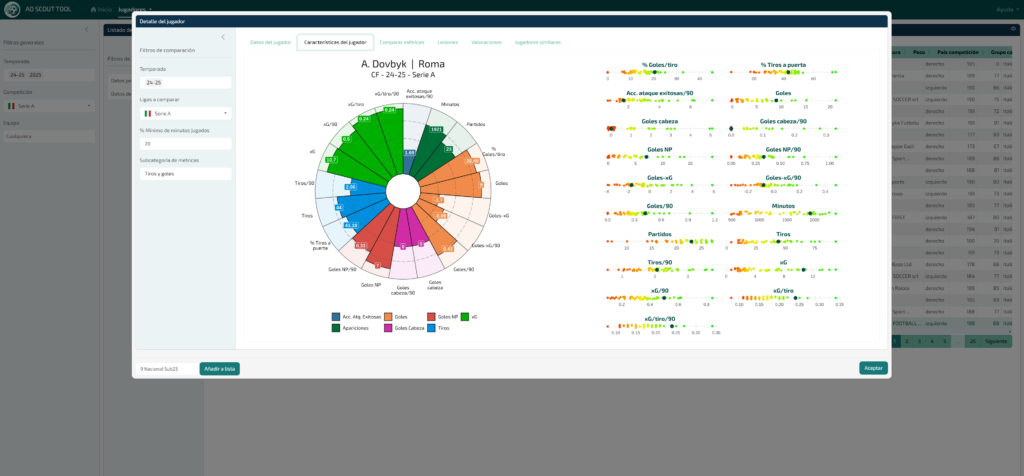Image resolution: width=1024 pixels, height=476 pixels.
Task: Go to page 2 in background pagination
Action: [906, 341]
